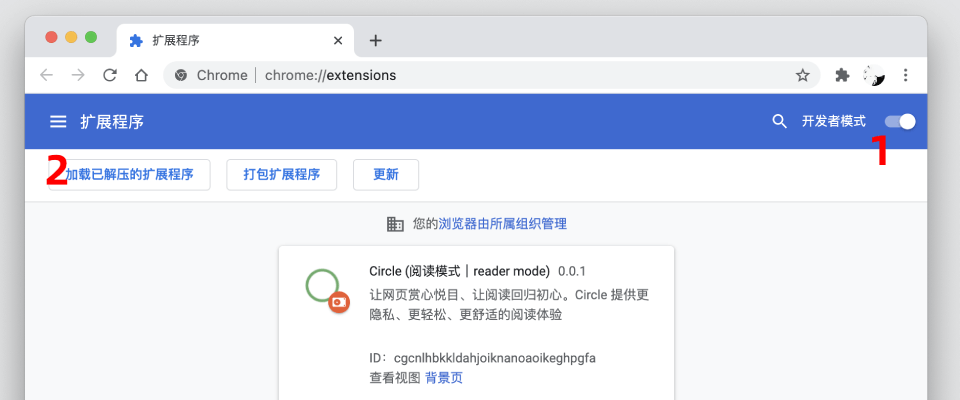
Task: Open the Chrome three-dot menu
Action: point(906,75)
